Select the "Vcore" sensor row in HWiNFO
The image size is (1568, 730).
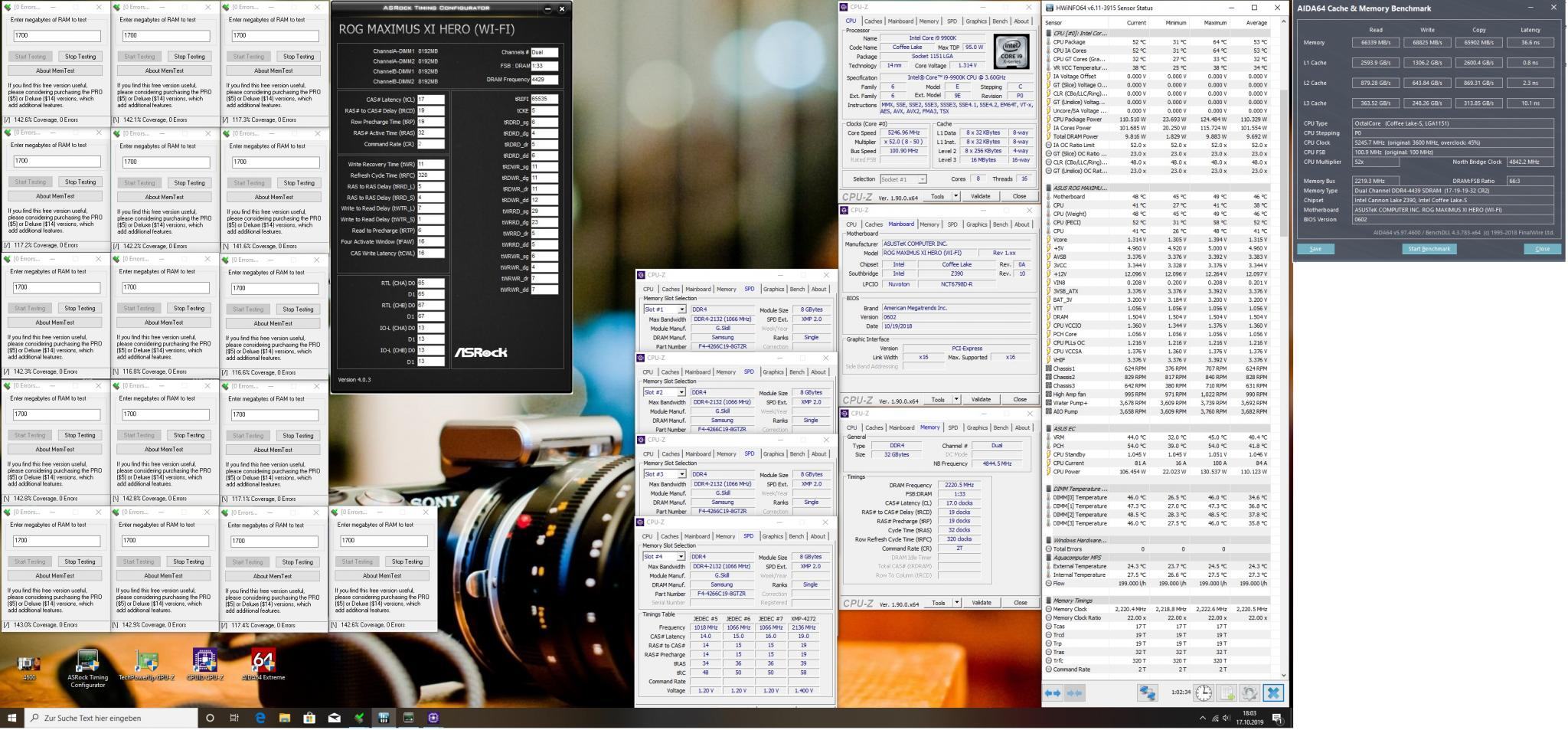pos(1157,240)
